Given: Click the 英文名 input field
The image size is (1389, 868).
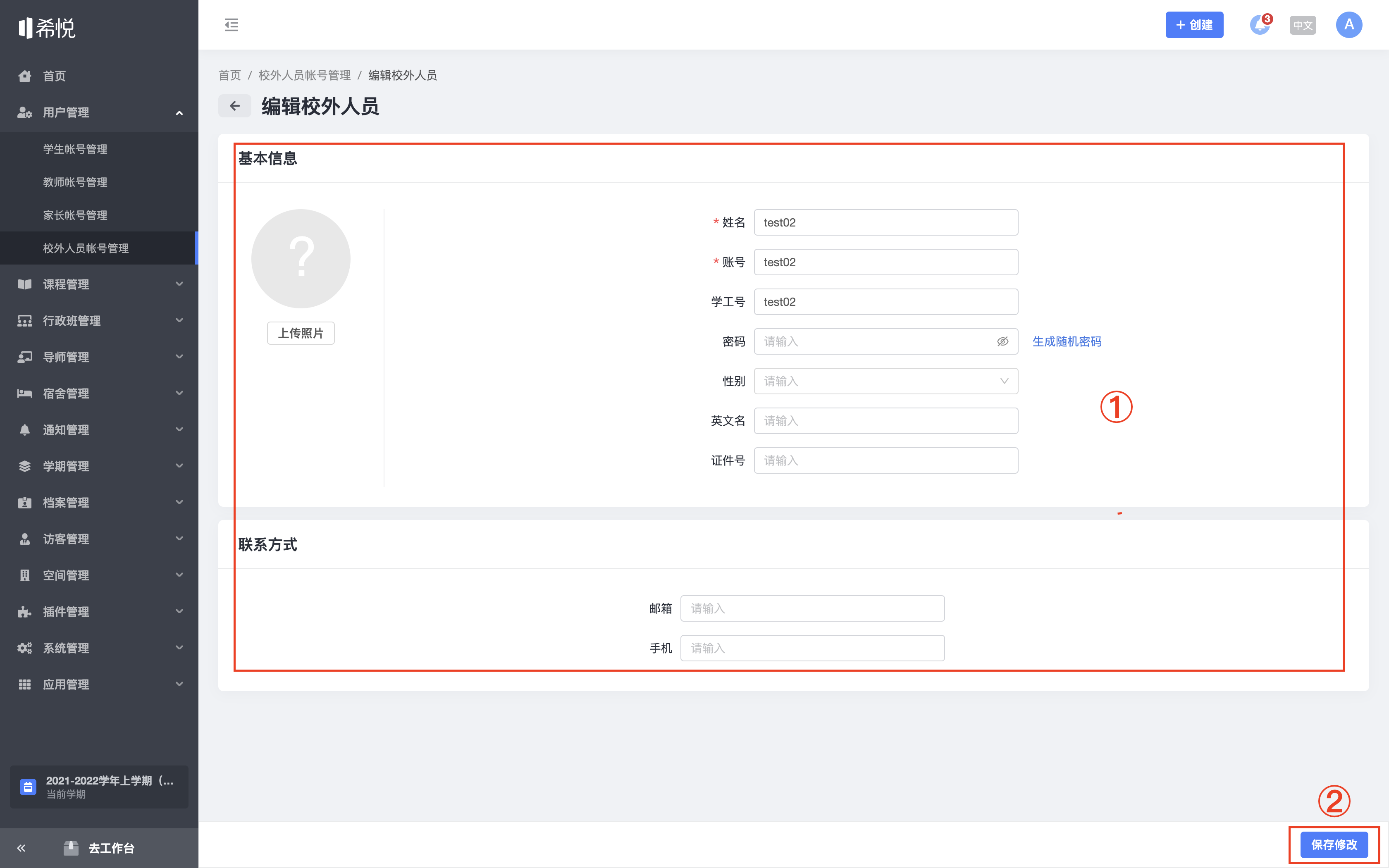Looking at the screenshot, I should (885, 421).
